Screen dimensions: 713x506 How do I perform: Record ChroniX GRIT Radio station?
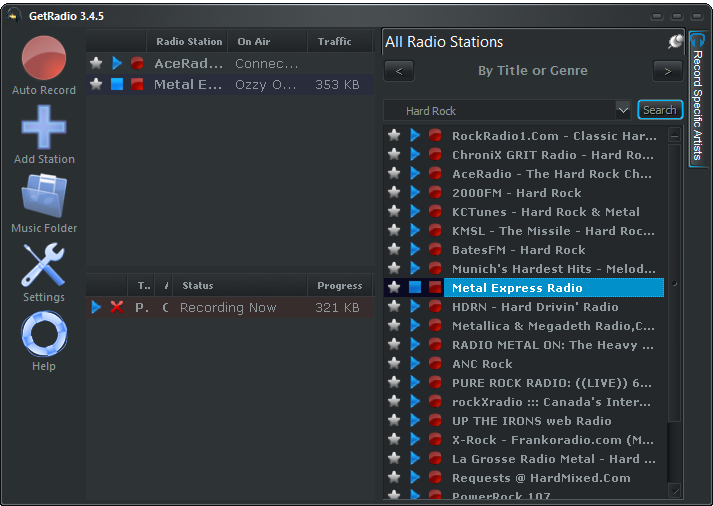[x=435, y=155]
